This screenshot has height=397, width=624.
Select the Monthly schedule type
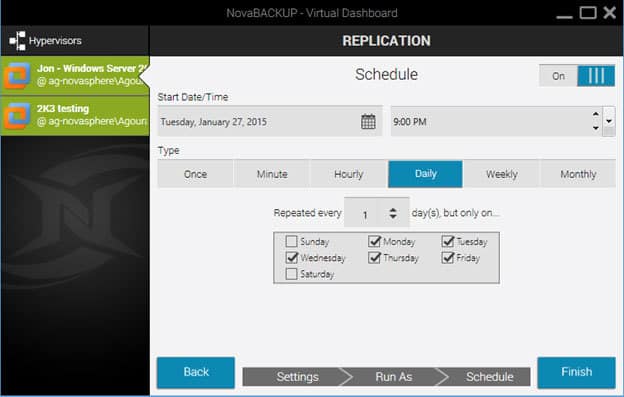click(578, 174)
